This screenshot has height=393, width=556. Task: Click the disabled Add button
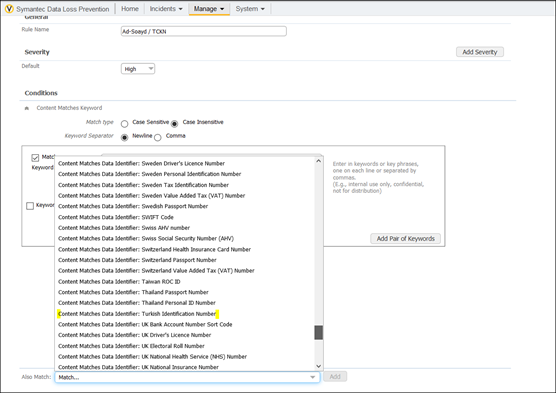tap(335, 377)
